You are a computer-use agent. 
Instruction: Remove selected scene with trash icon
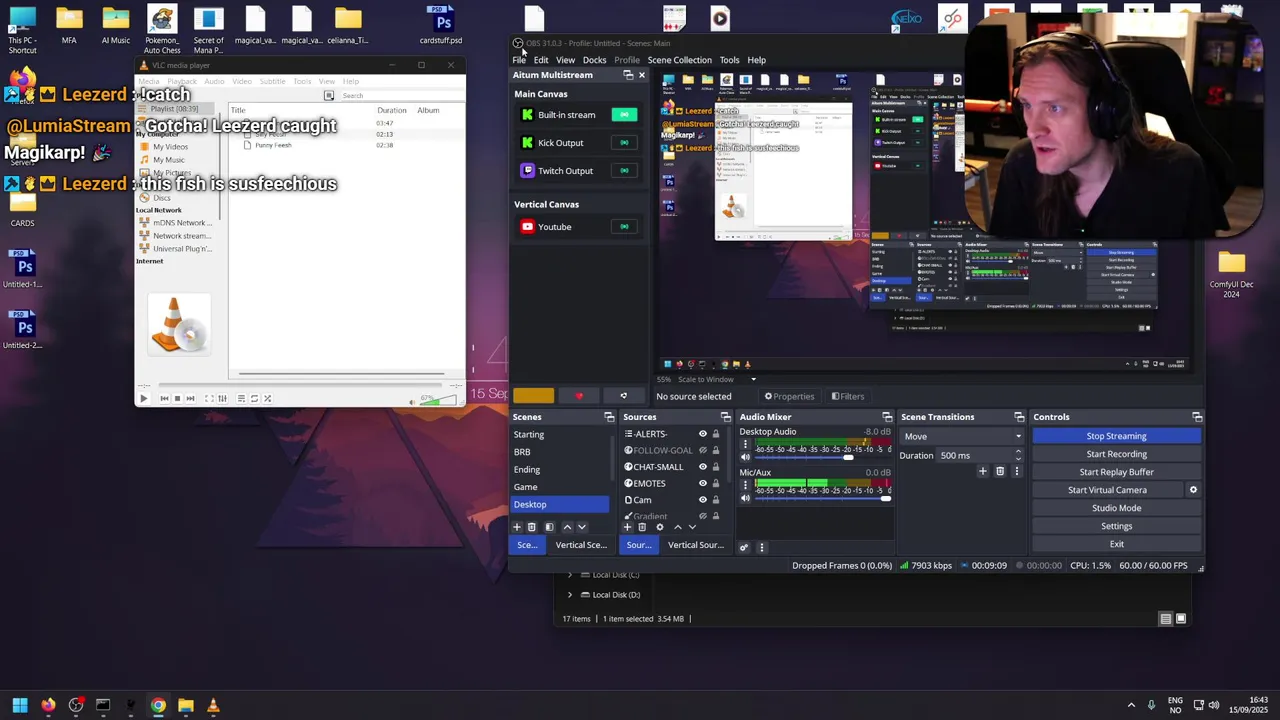(532, 527)
